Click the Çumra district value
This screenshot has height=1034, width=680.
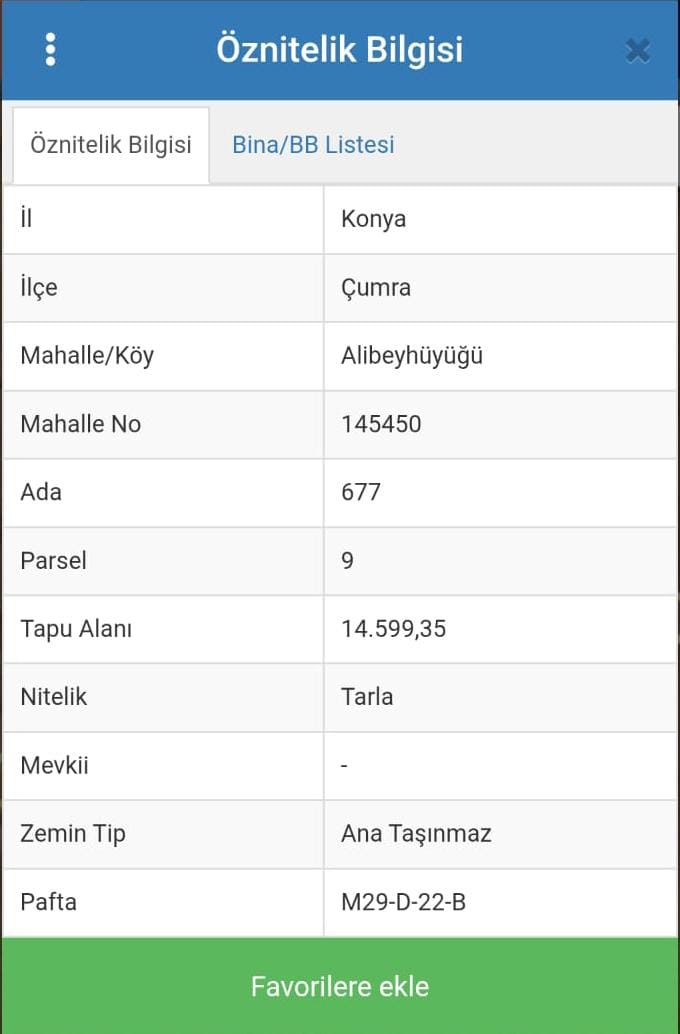[376, 288]
